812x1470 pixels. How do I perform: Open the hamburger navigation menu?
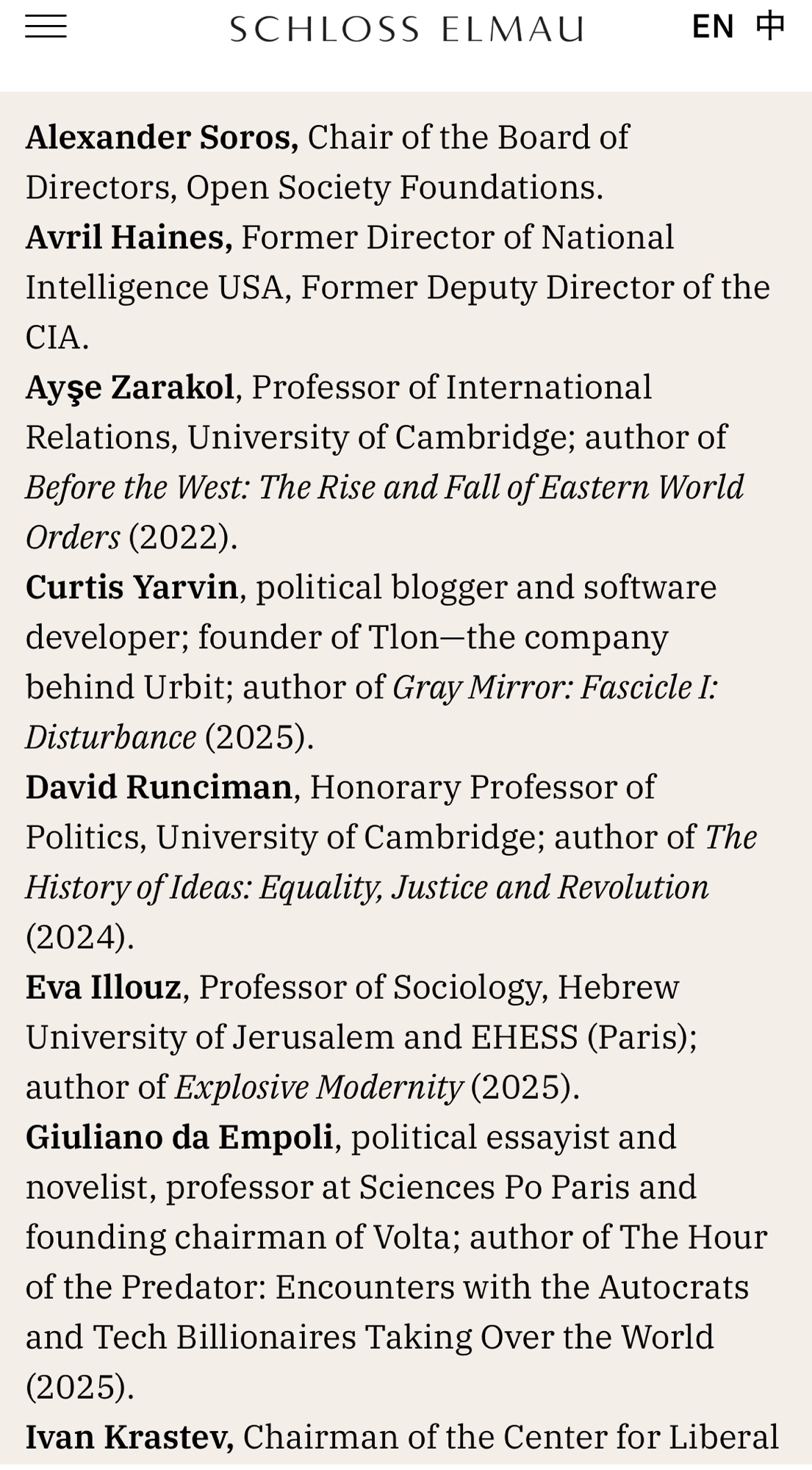[x=46, y=27]
